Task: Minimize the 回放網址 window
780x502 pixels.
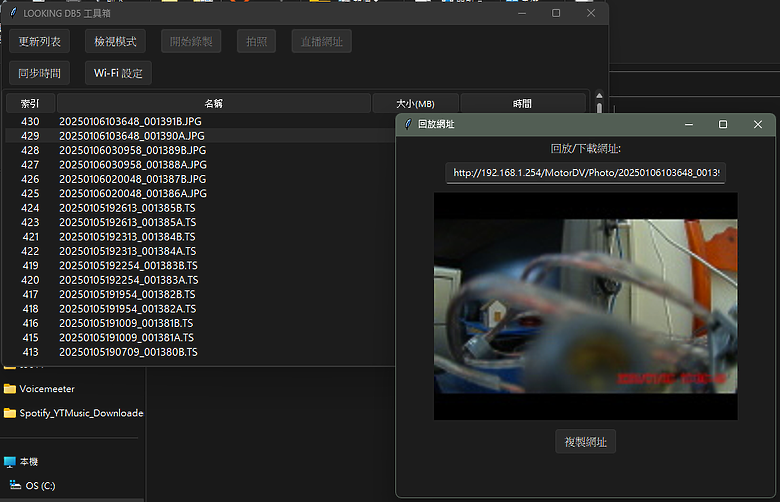Action: point(689,124)
